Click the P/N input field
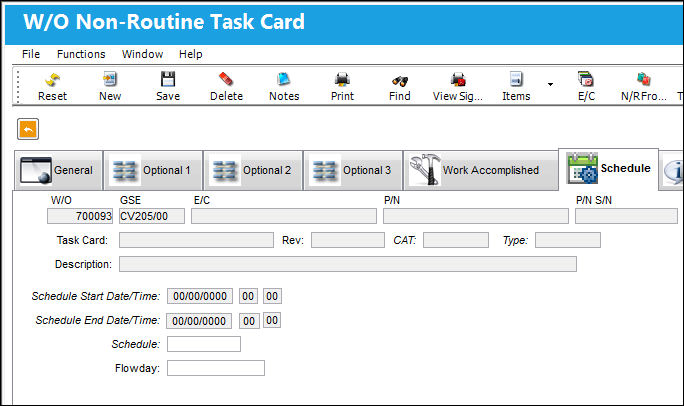This screenshot has width=684, height=406. click(476, 216)
